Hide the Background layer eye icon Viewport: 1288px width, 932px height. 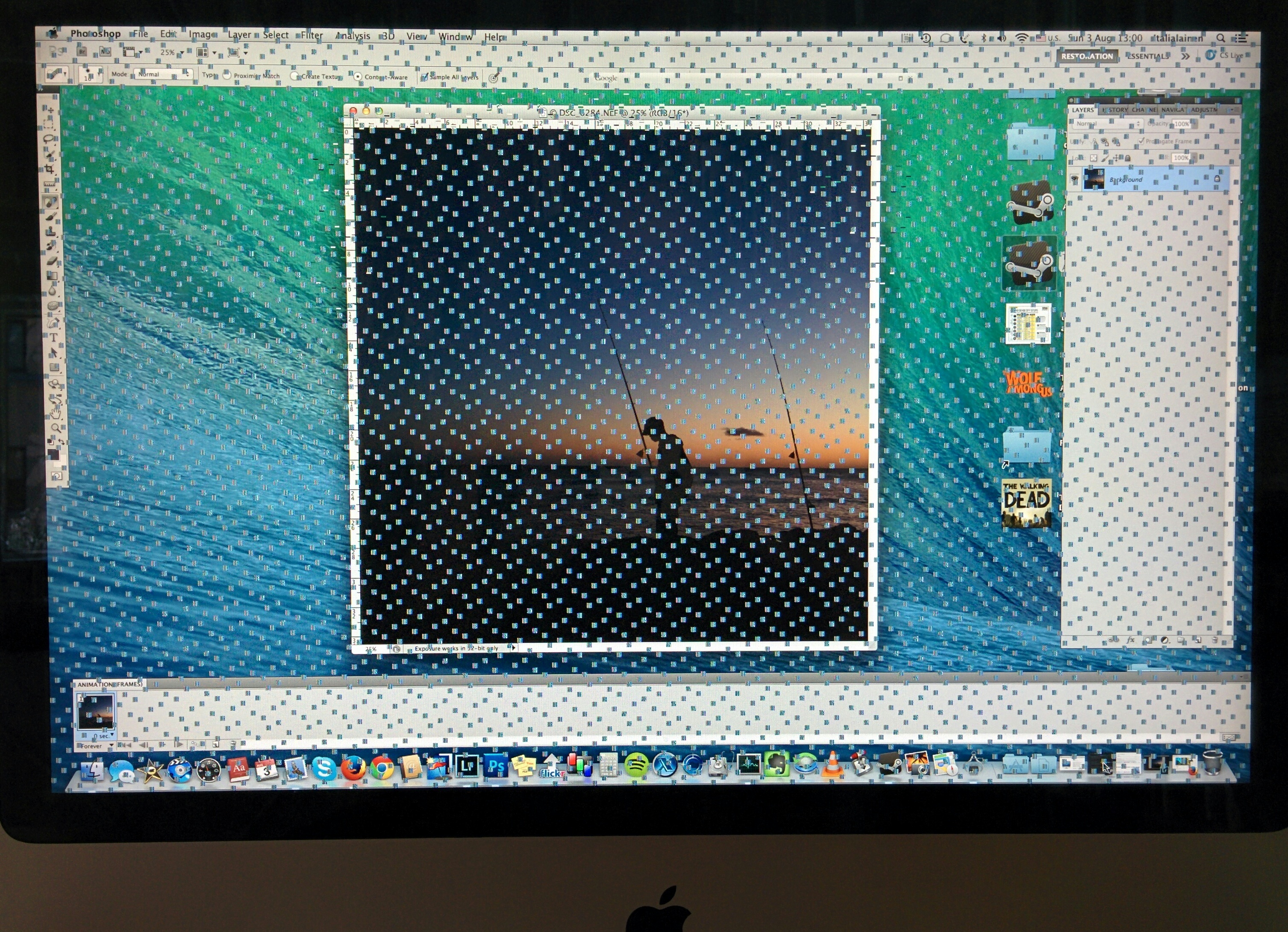pyautogui.click(x=1074, y=179)
